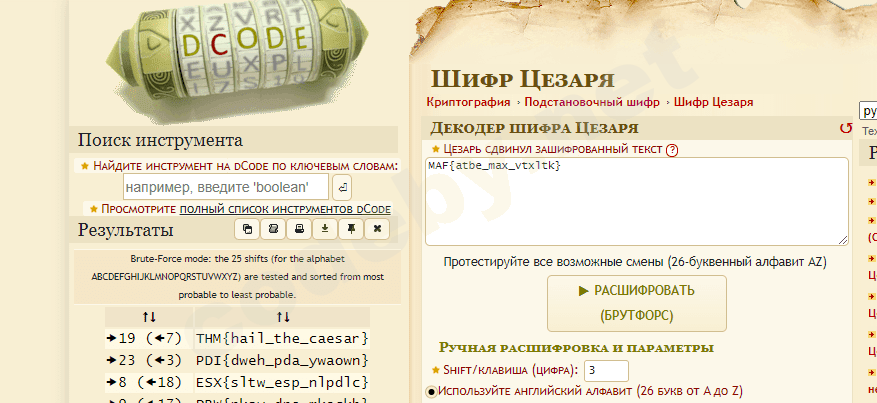
Task: Click the shift value 19 (←7)
Action: (144, 338)
